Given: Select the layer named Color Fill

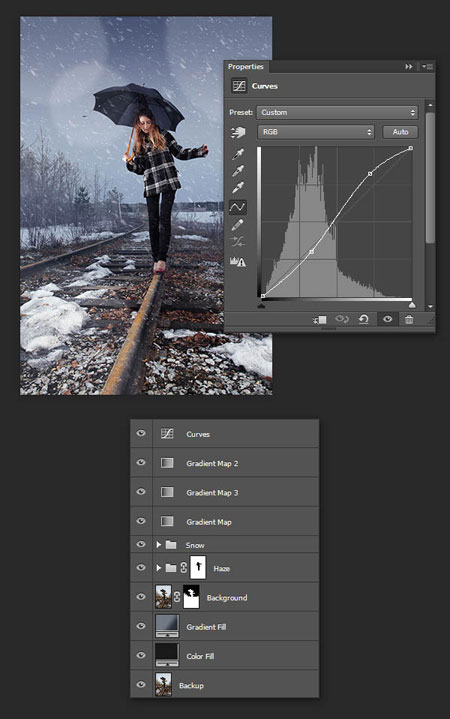Looking at the screenshot, I should pyautogui.click(x=225, y=655).
